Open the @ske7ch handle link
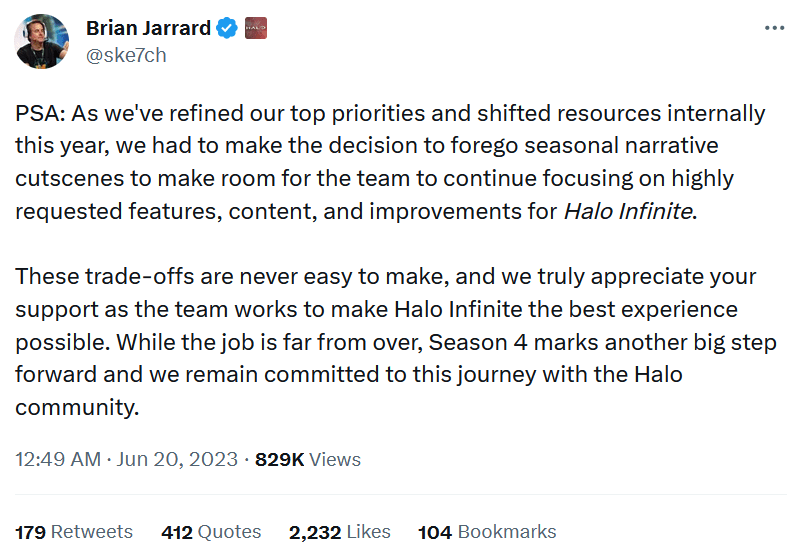 tap(126, 55)
